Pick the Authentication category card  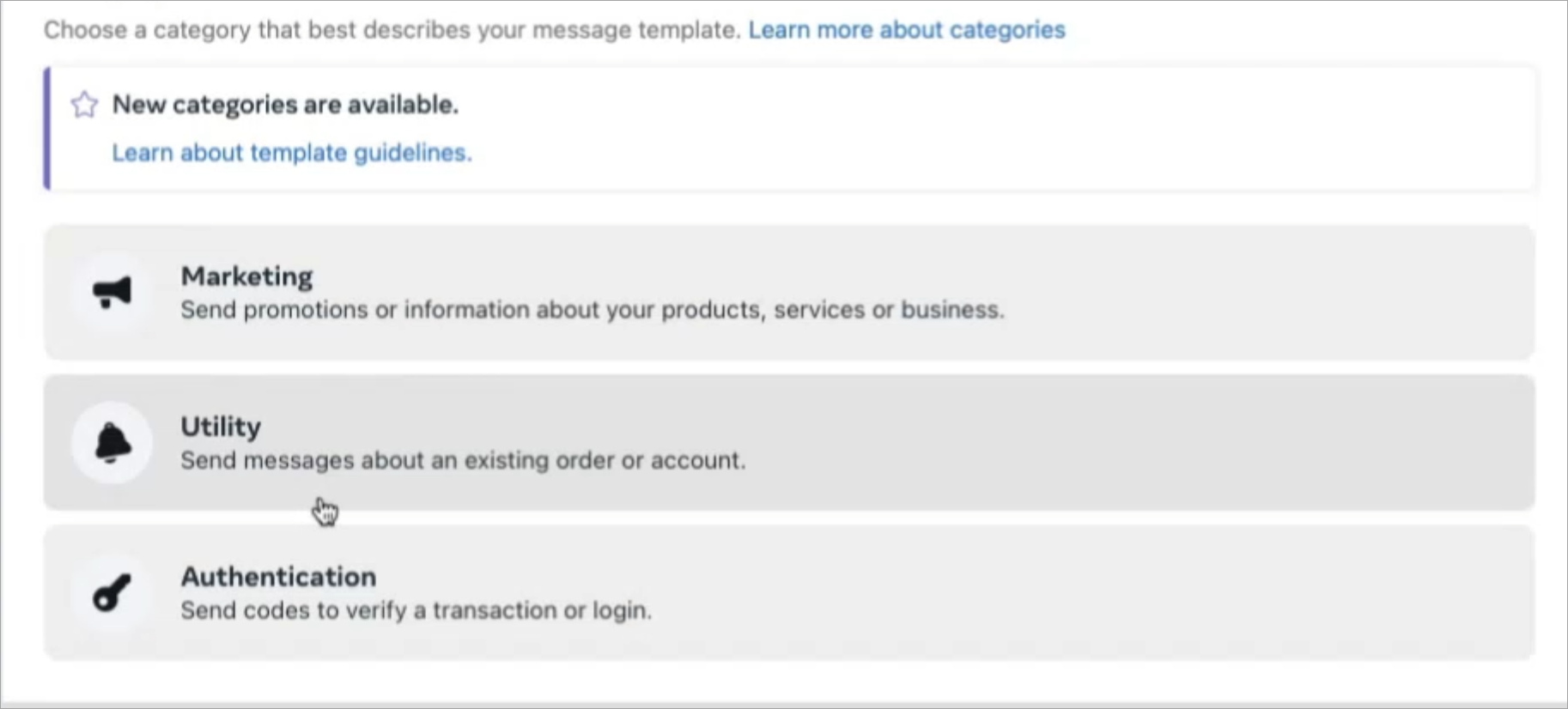(789, 592)
